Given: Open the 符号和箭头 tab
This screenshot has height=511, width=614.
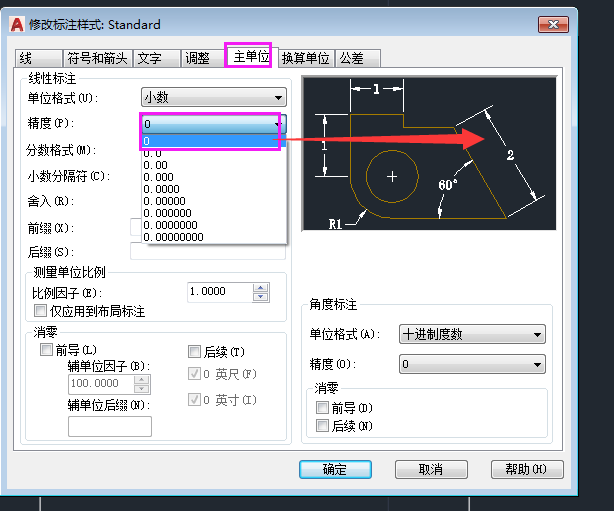Looking at the screenshot, I should [98, 58].
